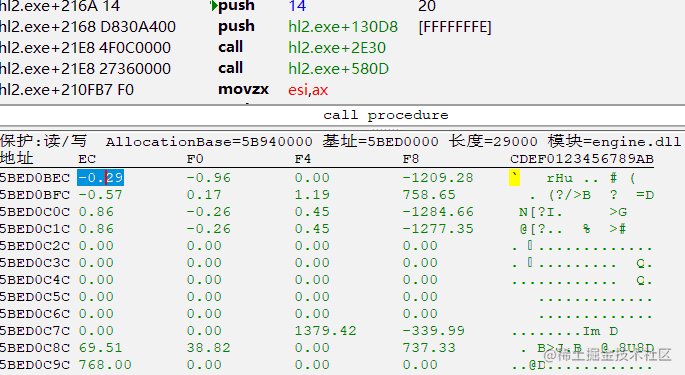Click the movzx mnemonic
Screen dimensions: 685x375
click(243, 90)
